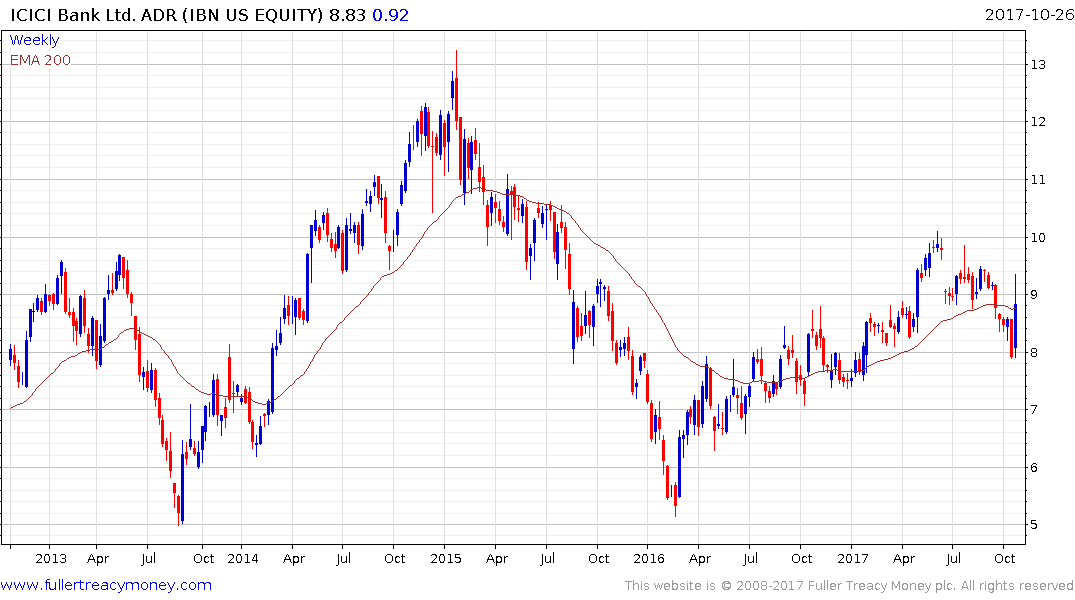Image resolution: width=1075 pixels, height=600 pixels.
Task: Click the 5 price axis label
Action: coord(1034,525)
